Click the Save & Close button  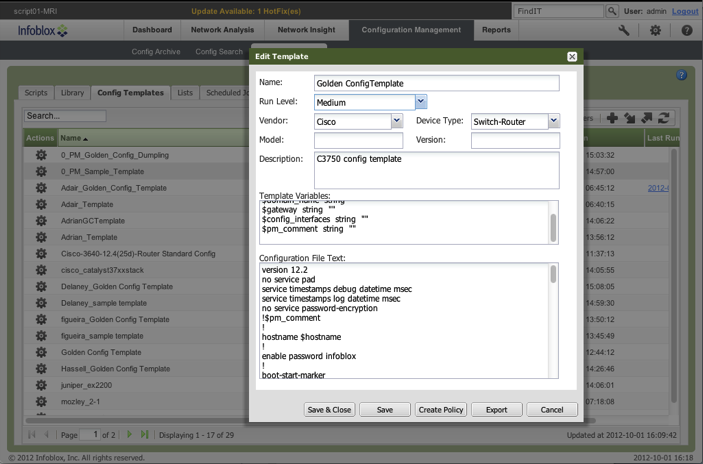coord(329,409)
